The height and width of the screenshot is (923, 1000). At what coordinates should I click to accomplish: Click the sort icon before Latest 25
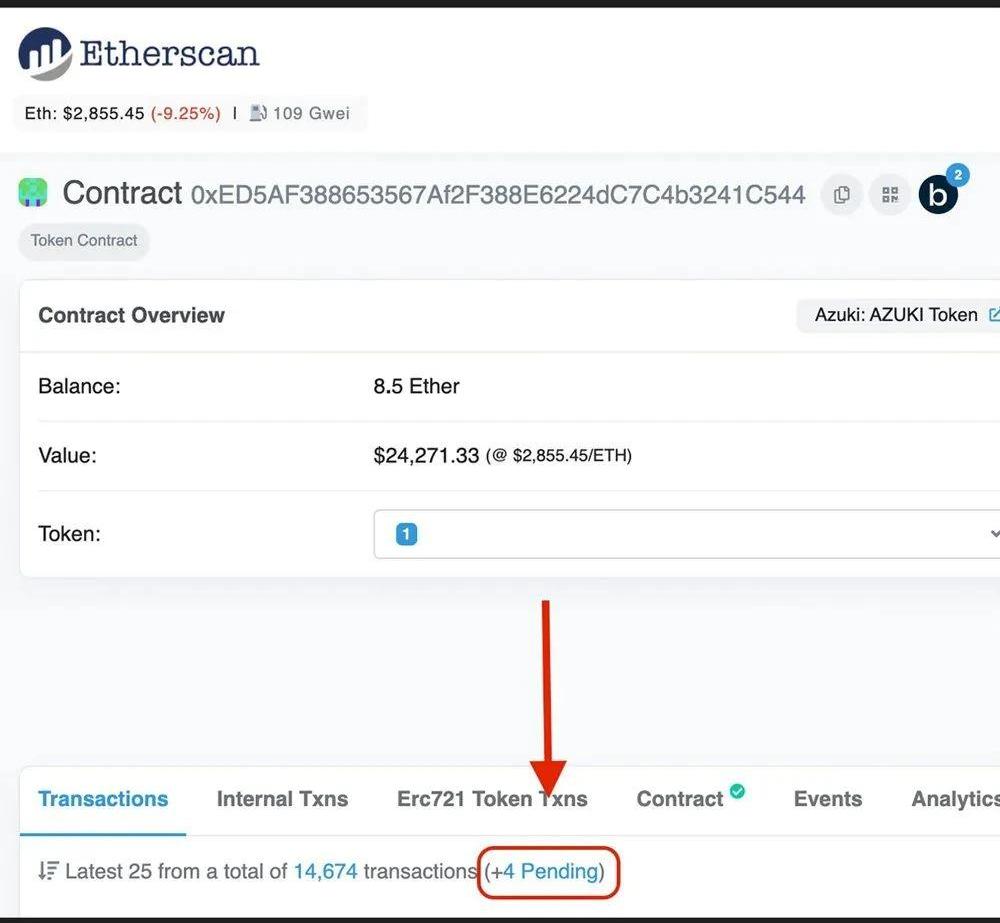coord(48,871)
